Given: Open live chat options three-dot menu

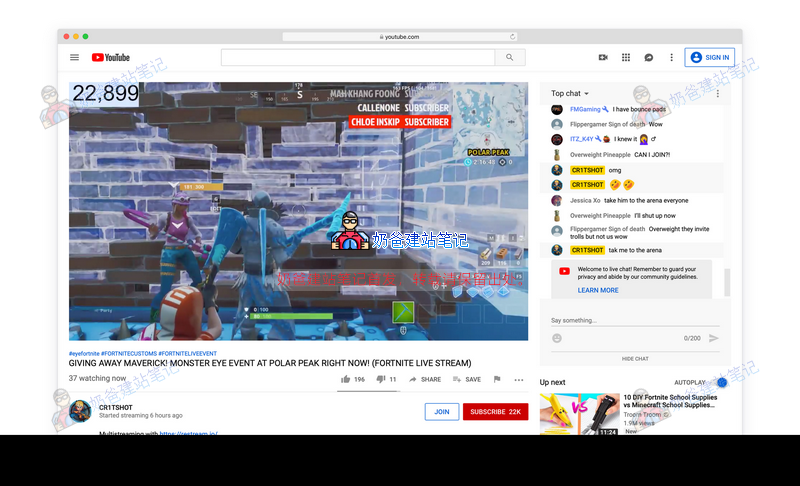Looking at the screenshot, I should (717, 93).
